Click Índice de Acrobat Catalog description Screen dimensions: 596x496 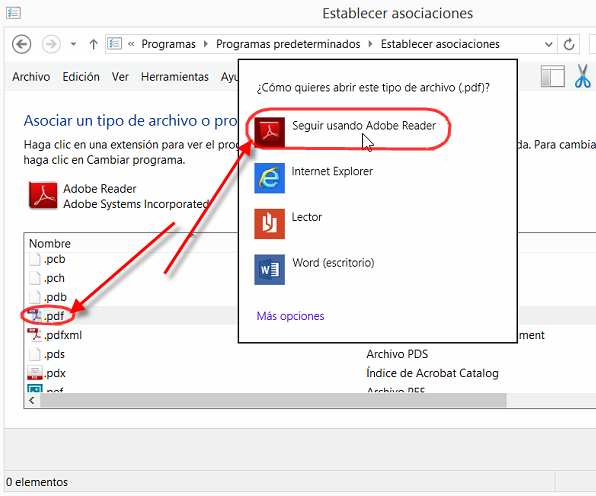coord(432,373)
